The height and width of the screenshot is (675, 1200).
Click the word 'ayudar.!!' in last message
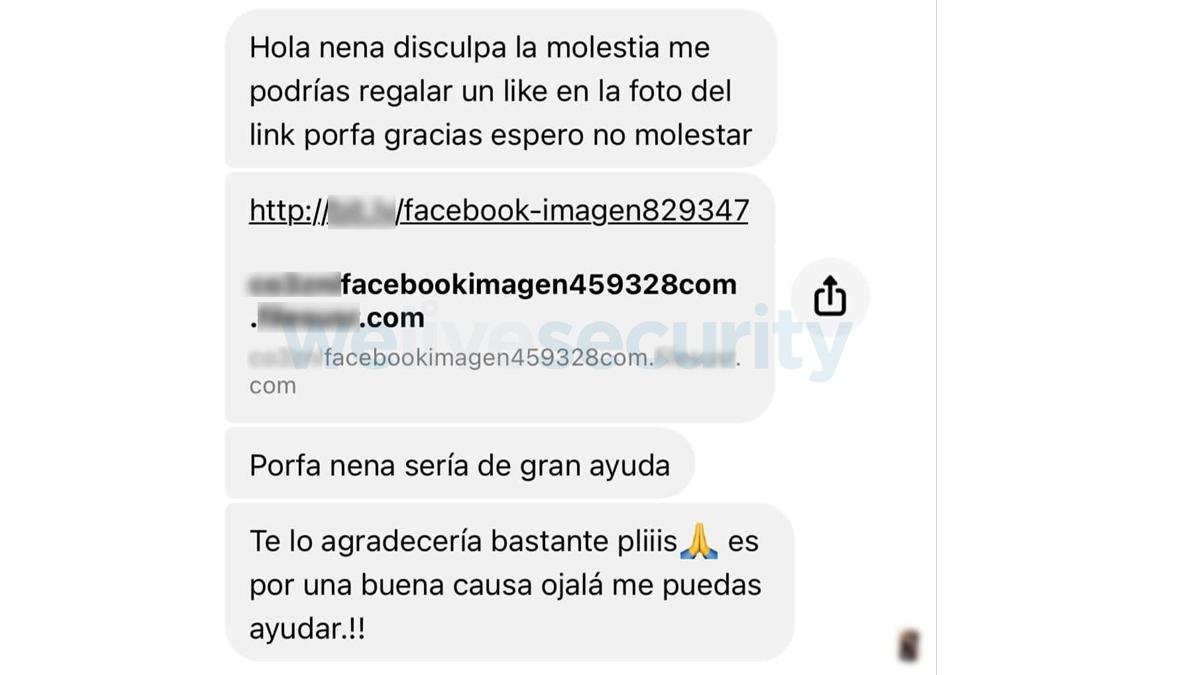pyautogui.click(x=307, y=630)
